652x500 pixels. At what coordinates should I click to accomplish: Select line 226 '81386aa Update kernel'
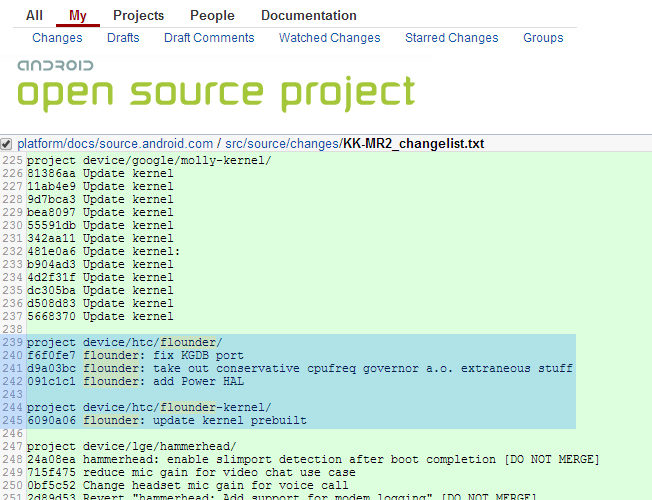tap(100, 173)
